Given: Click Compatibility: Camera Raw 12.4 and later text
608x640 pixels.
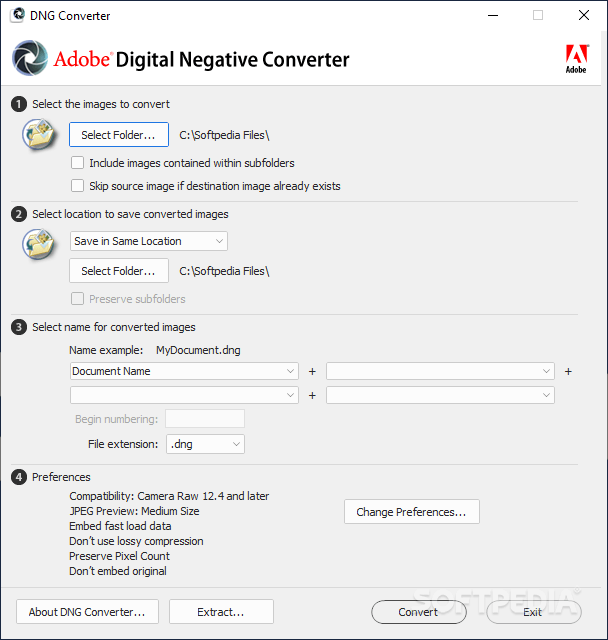Looking at the screenshot, I should point(169,496).
